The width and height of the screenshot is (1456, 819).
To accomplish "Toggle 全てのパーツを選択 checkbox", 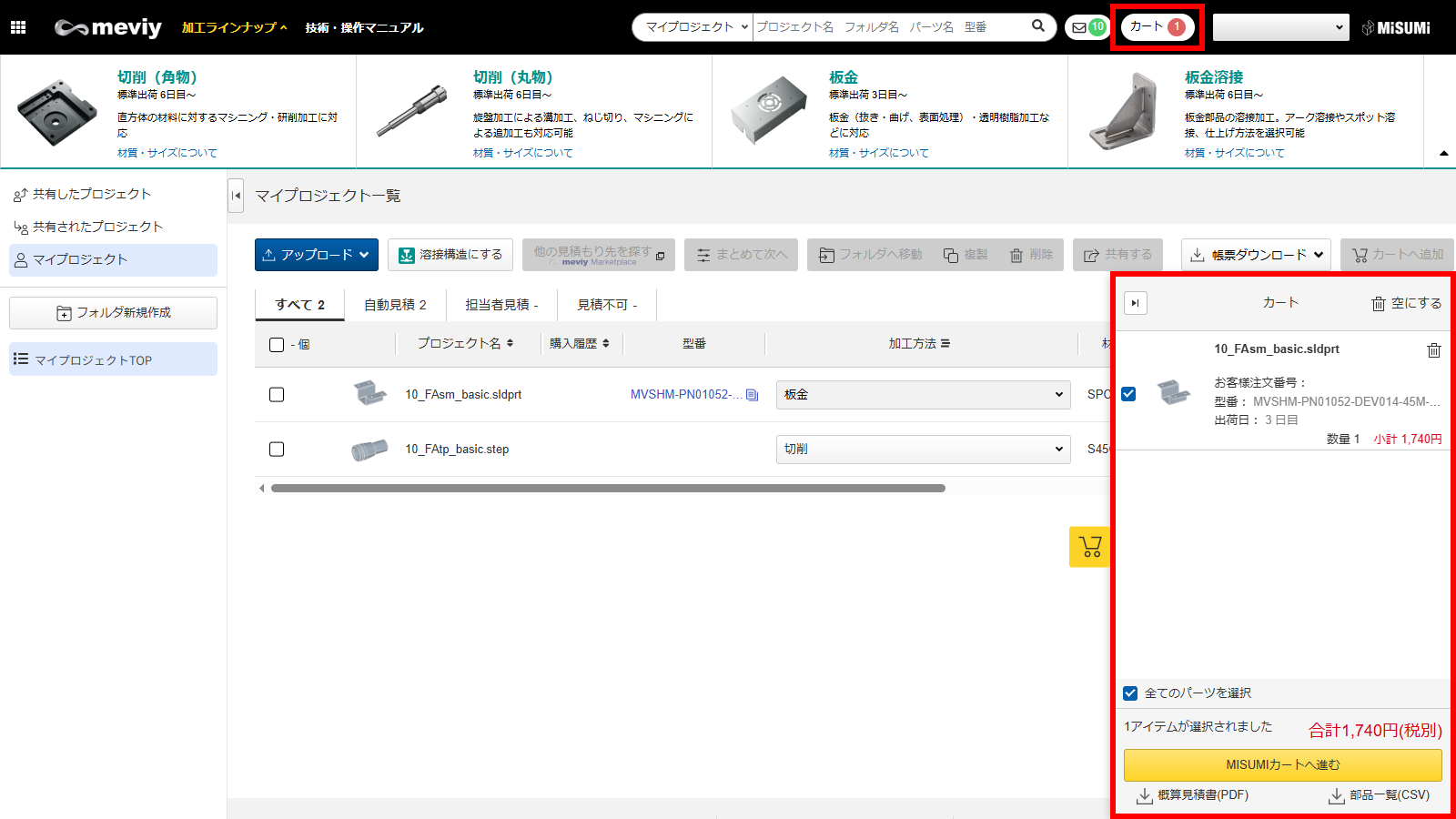I will 1130,693.
